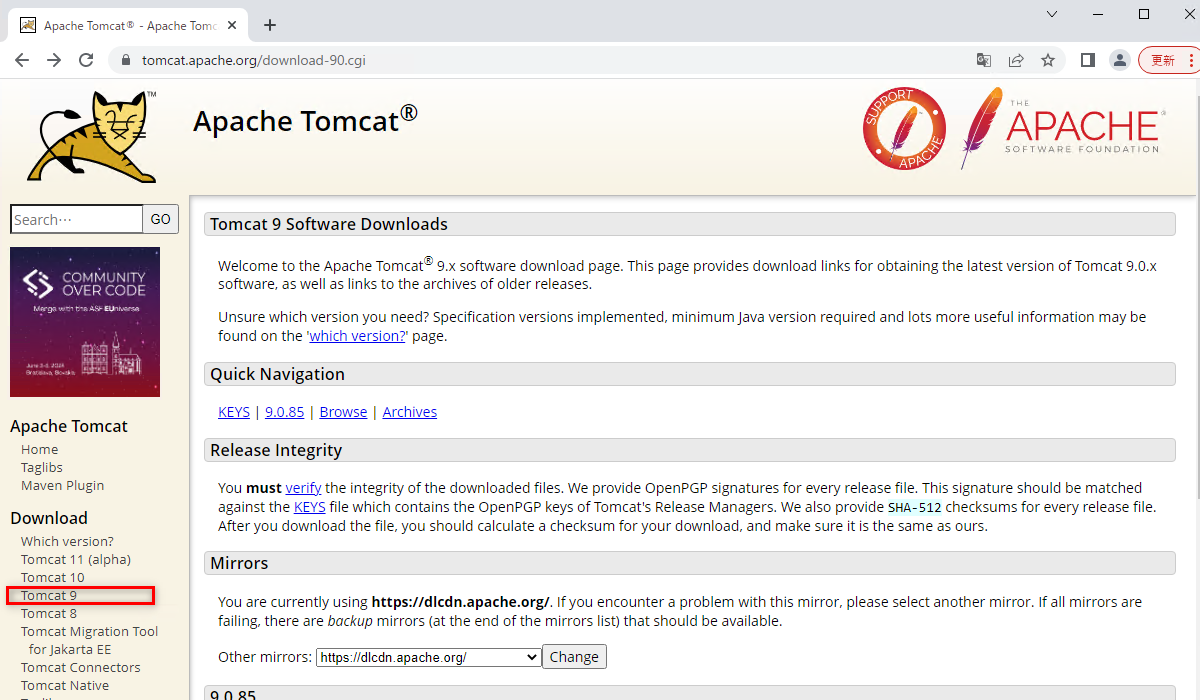Image resolution: width=1200 pixels, height=700 pixels.
Task: Click the Apache Software Foundation logo
Action: (1061, 127)
